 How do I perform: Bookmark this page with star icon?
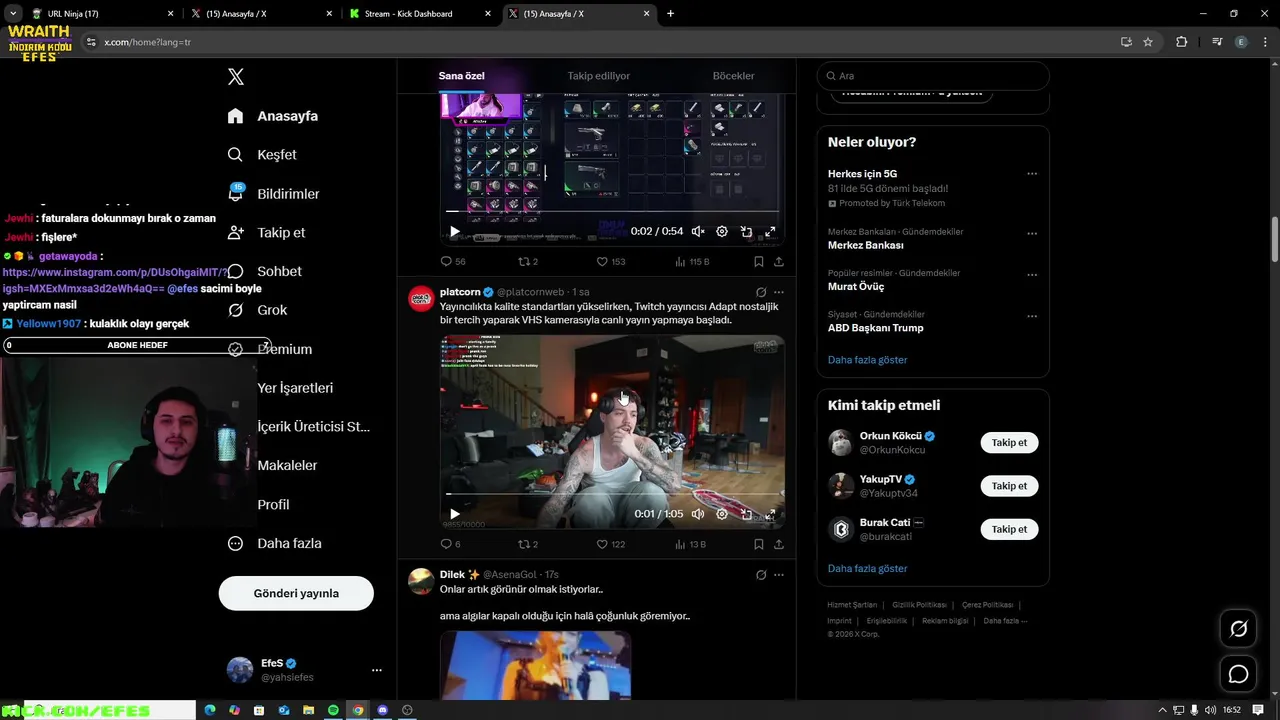[x=1148, y=42]
